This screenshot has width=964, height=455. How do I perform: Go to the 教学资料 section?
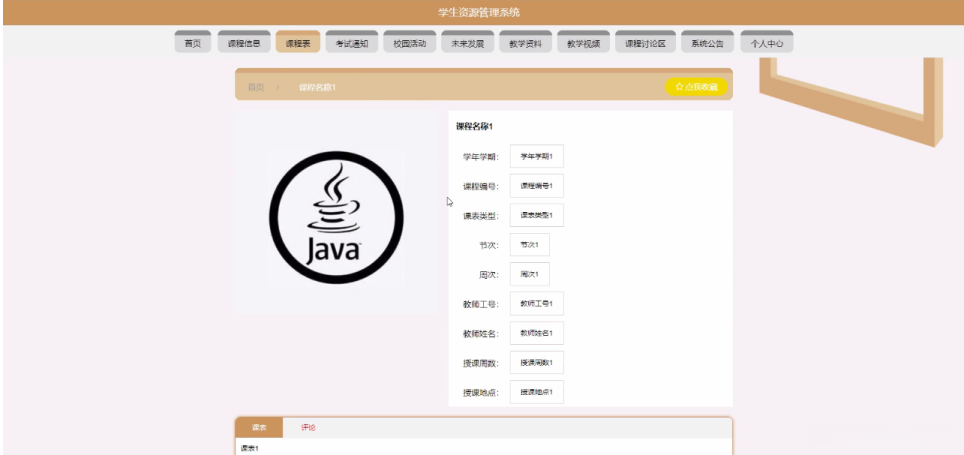[x=526, y=43]
